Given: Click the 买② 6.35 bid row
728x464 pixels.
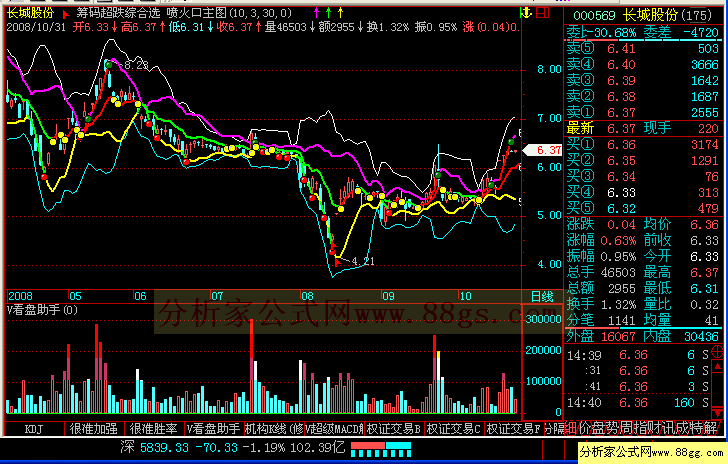Looking at the screenshot, I should [643, 160].
